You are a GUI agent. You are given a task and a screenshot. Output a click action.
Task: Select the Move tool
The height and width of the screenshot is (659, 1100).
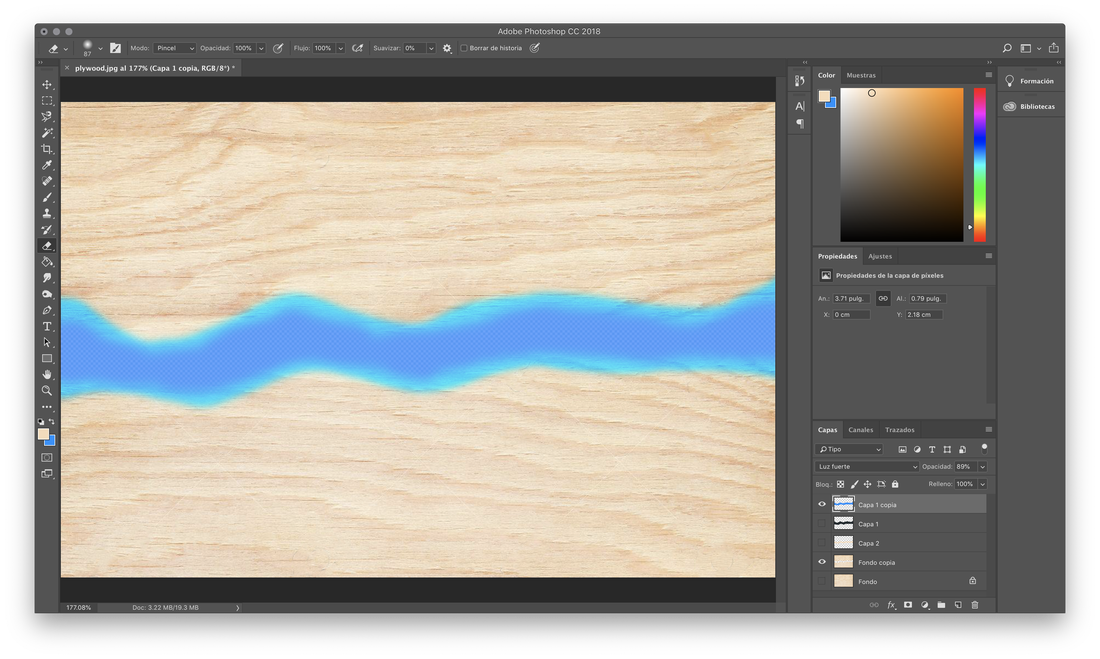(x=47, y=84)
